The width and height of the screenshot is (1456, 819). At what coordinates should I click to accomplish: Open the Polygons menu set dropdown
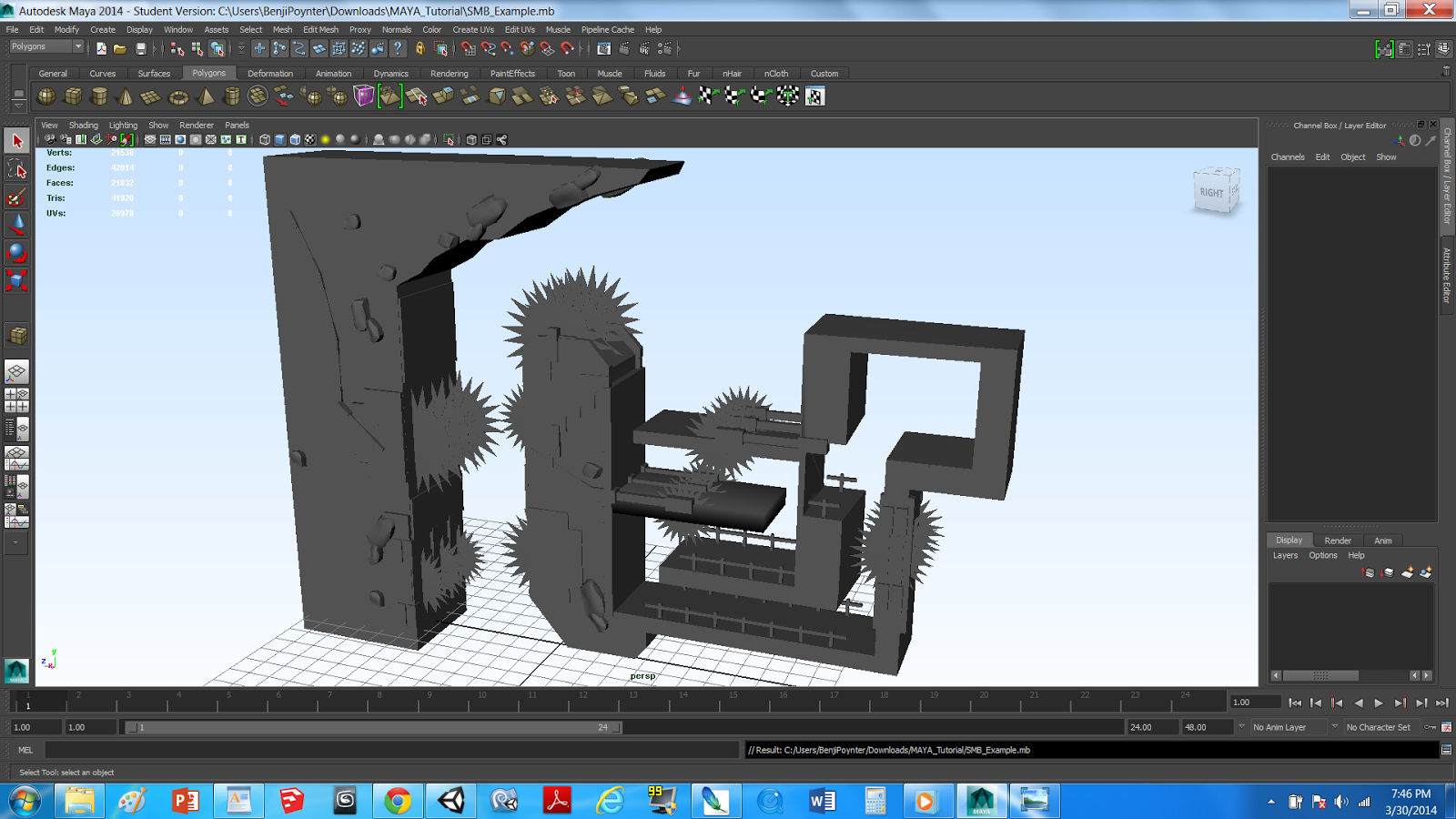pos(46,46)
